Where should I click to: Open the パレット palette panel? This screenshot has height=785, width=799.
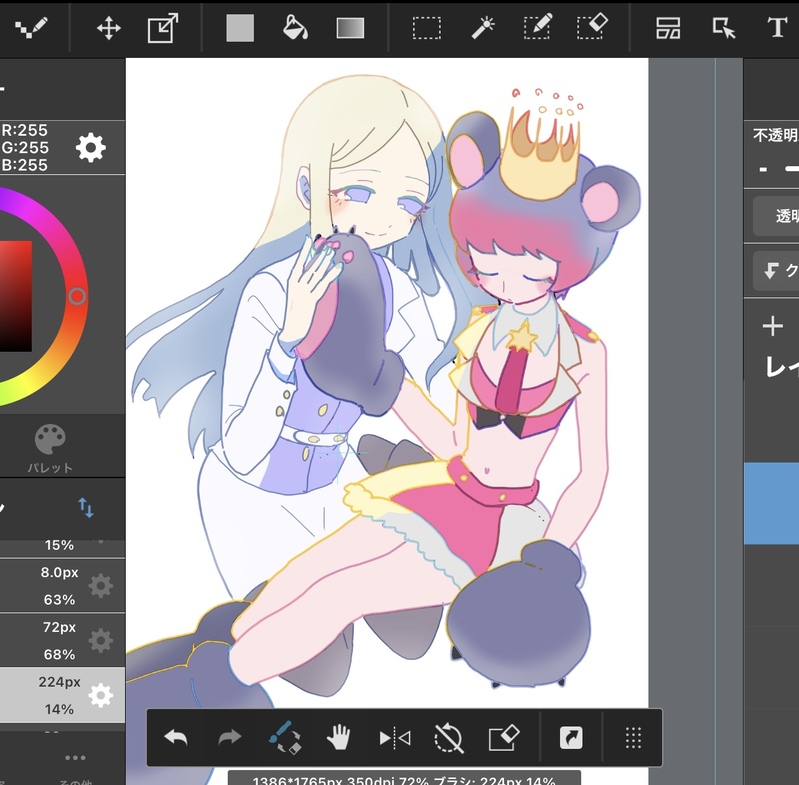pyautogui.click(x=50, y=448)
